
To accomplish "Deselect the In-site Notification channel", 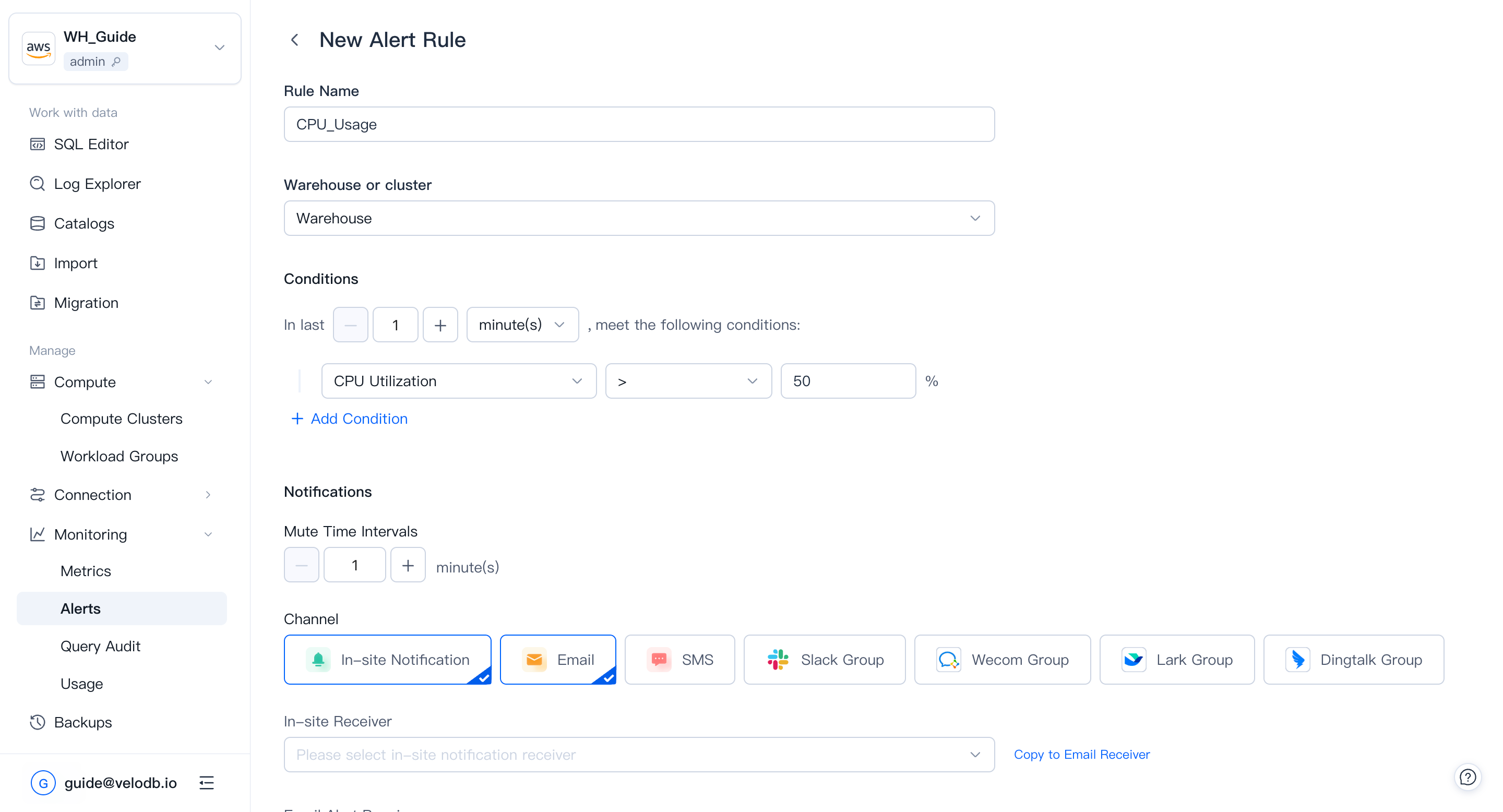I will [387, 659].
